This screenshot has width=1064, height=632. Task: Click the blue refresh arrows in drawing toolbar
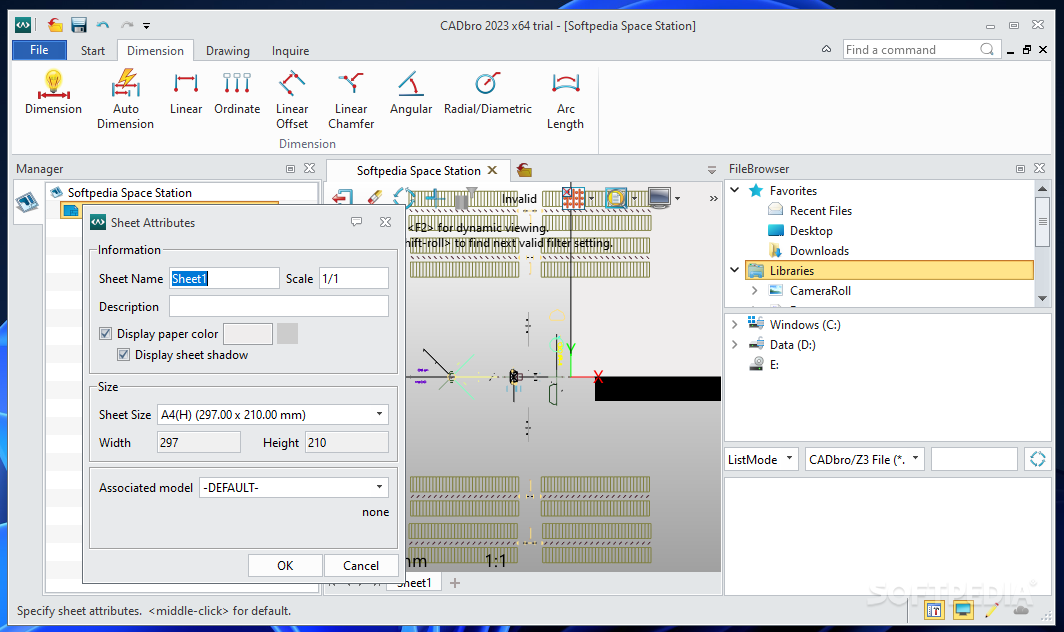[x=404, y=198]
